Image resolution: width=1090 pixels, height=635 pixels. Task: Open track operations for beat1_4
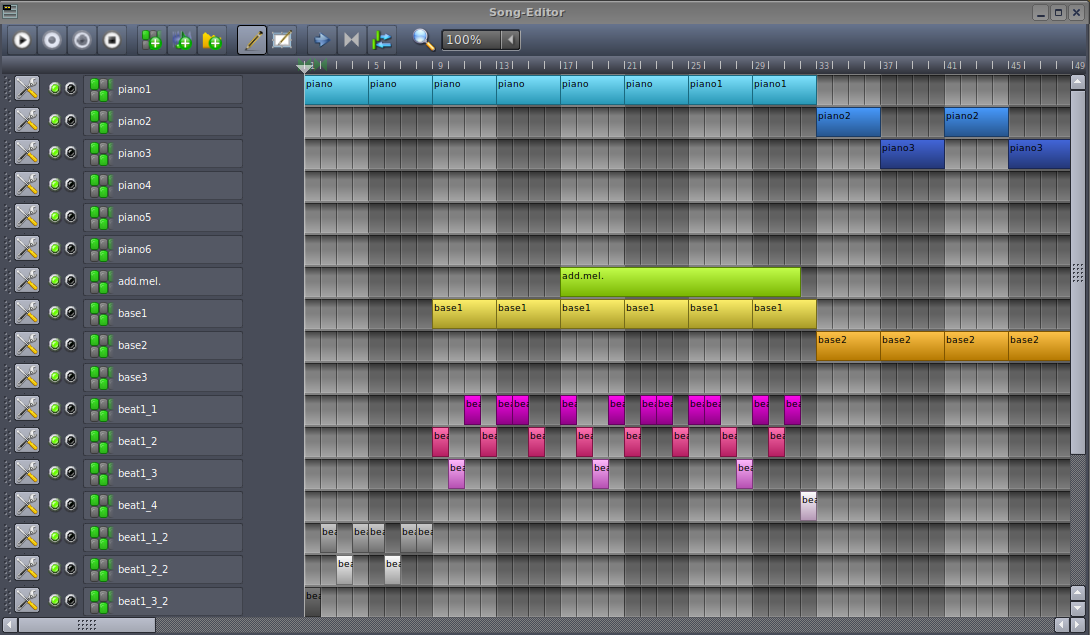click(x=27, y=505)
